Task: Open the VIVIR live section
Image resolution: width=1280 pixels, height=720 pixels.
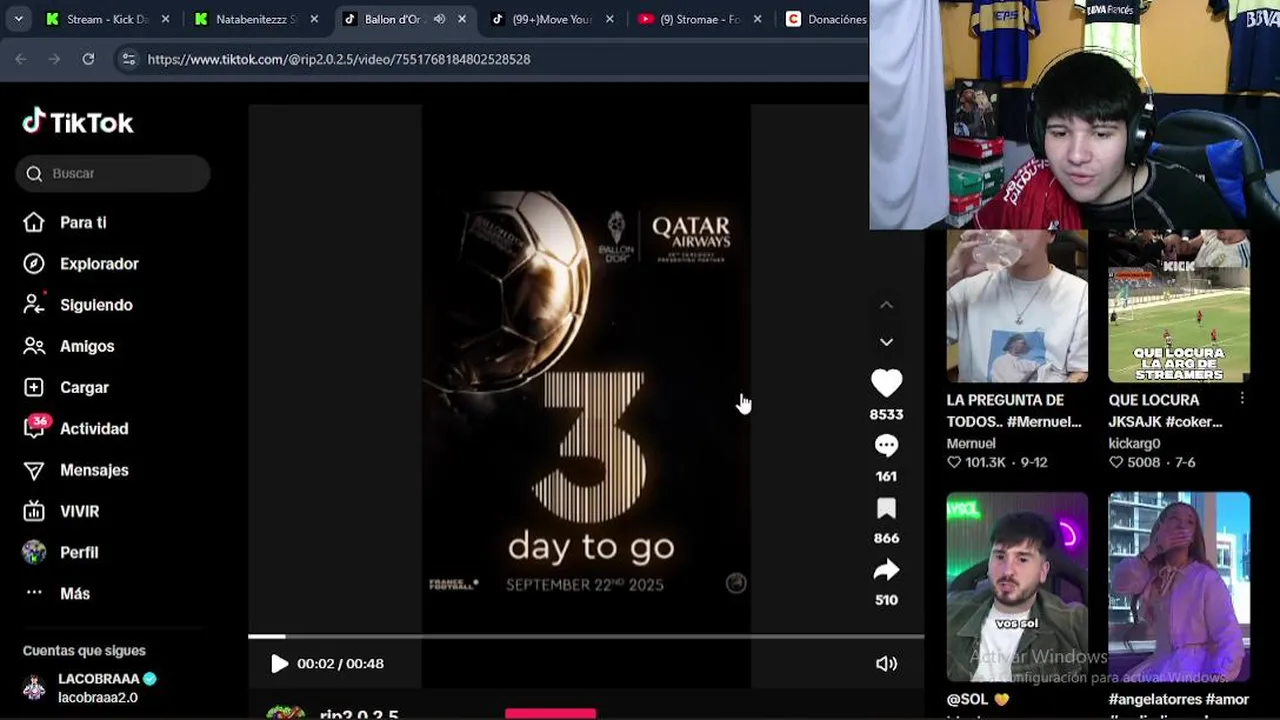Action: coord(79,511)
